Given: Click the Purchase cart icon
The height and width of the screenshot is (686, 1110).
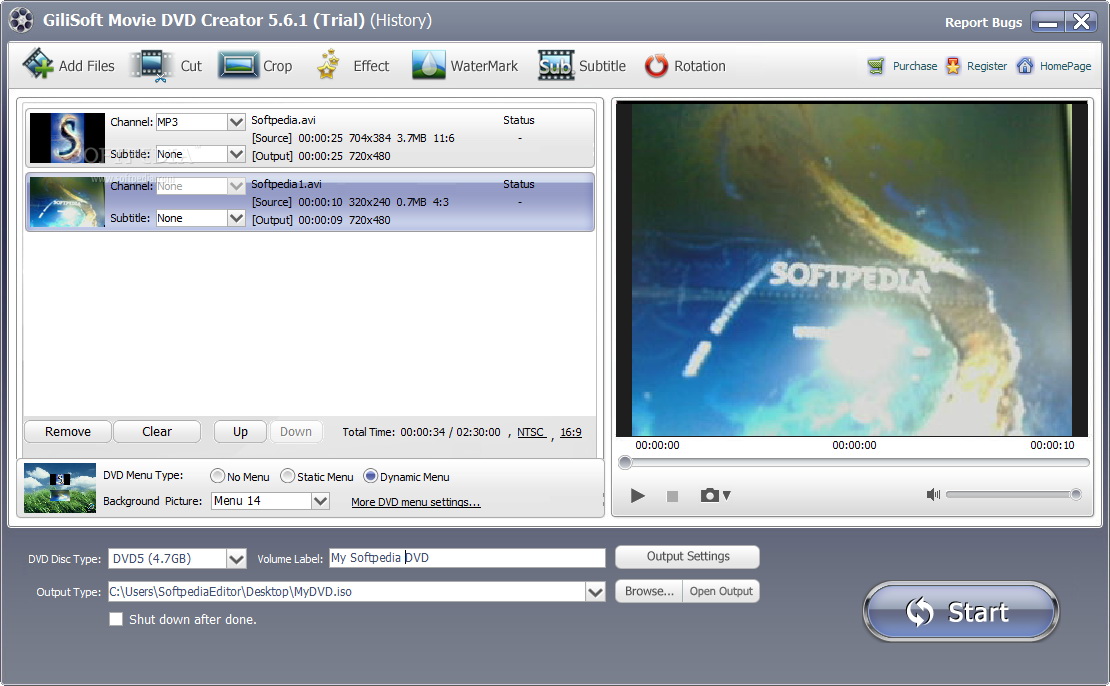Looking at the screenshot, I should coord(876,66).
